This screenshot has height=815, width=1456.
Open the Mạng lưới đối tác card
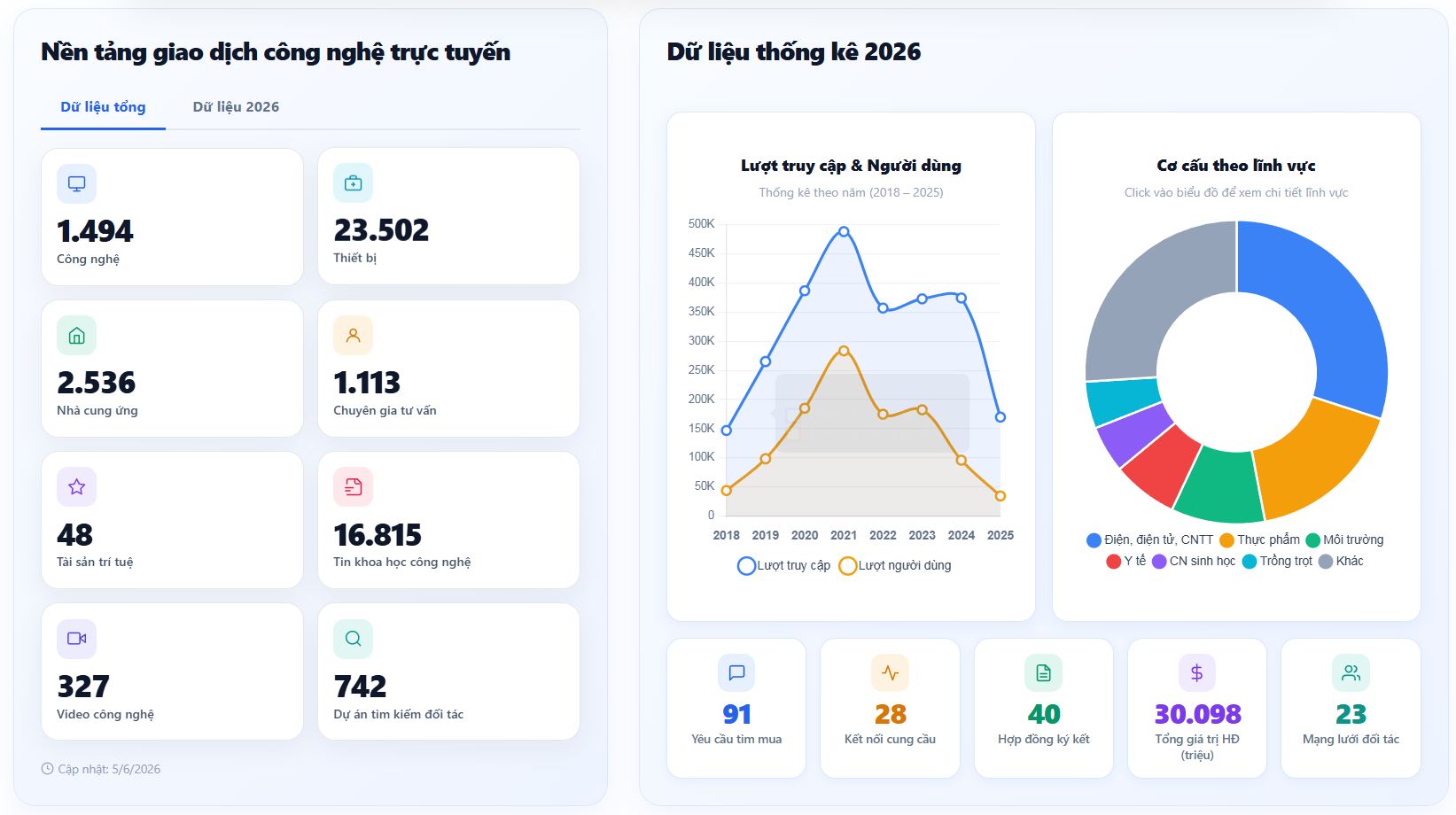click(1351, 709)
